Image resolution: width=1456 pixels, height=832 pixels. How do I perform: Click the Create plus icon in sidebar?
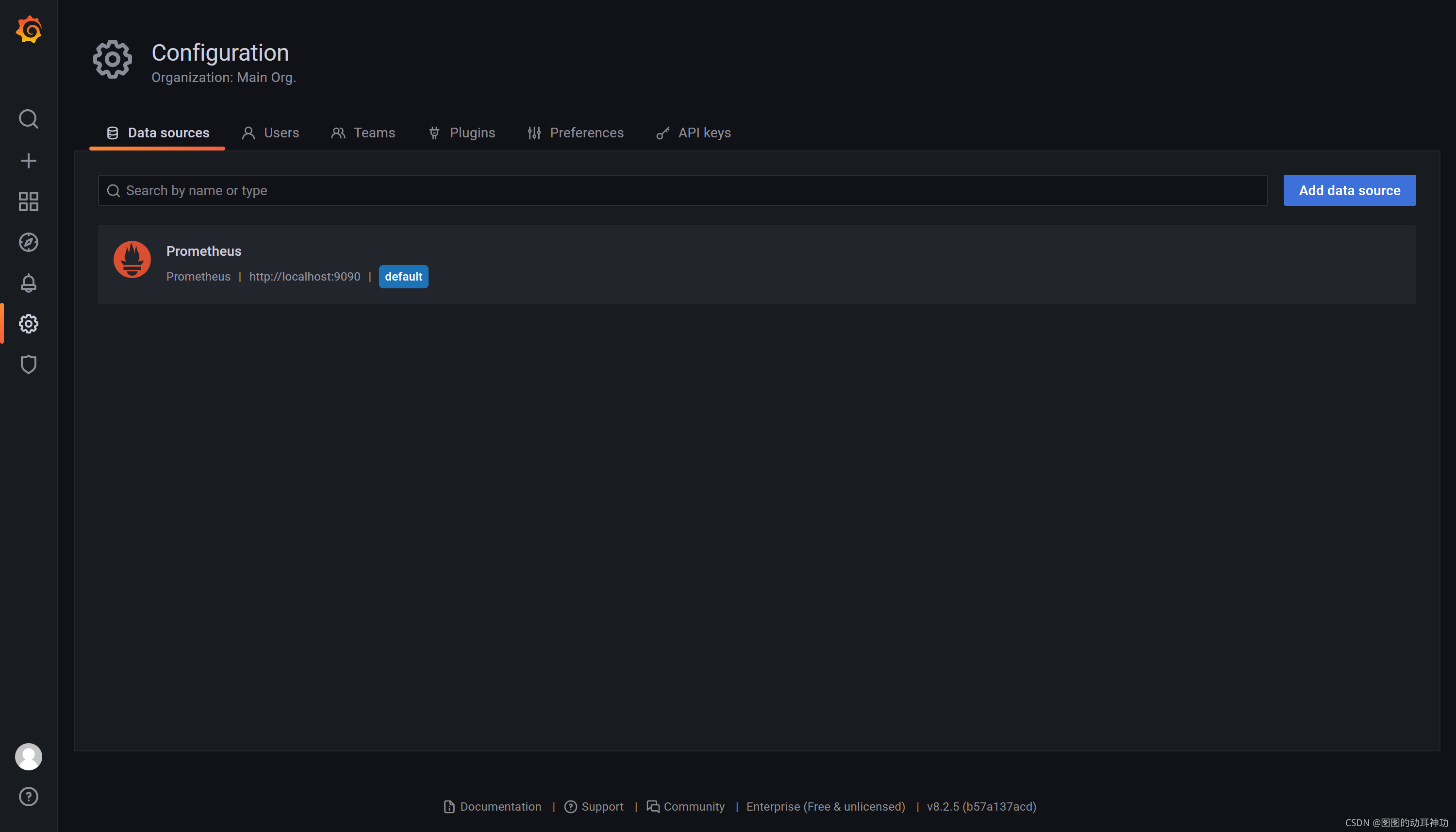29,161
